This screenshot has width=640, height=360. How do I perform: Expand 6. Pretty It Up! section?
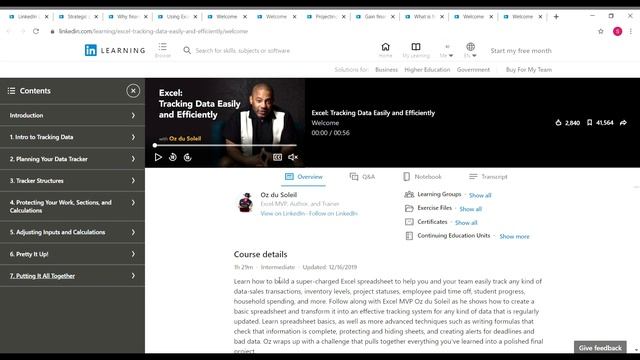click(x=72, y=254)
